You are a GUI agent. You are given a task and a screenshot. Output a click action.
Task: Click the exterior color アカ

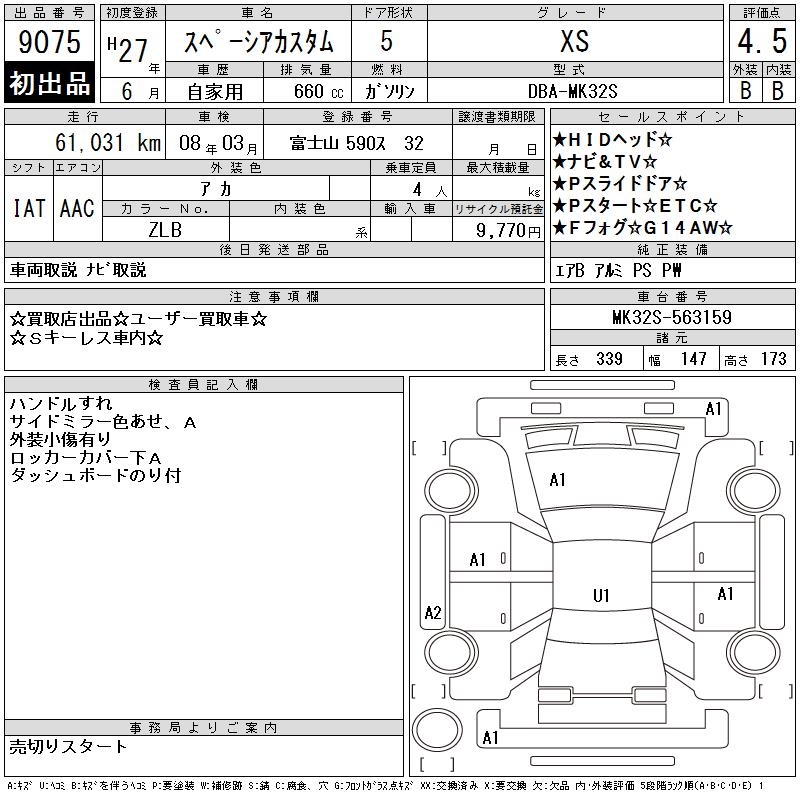tap(216, 189)
